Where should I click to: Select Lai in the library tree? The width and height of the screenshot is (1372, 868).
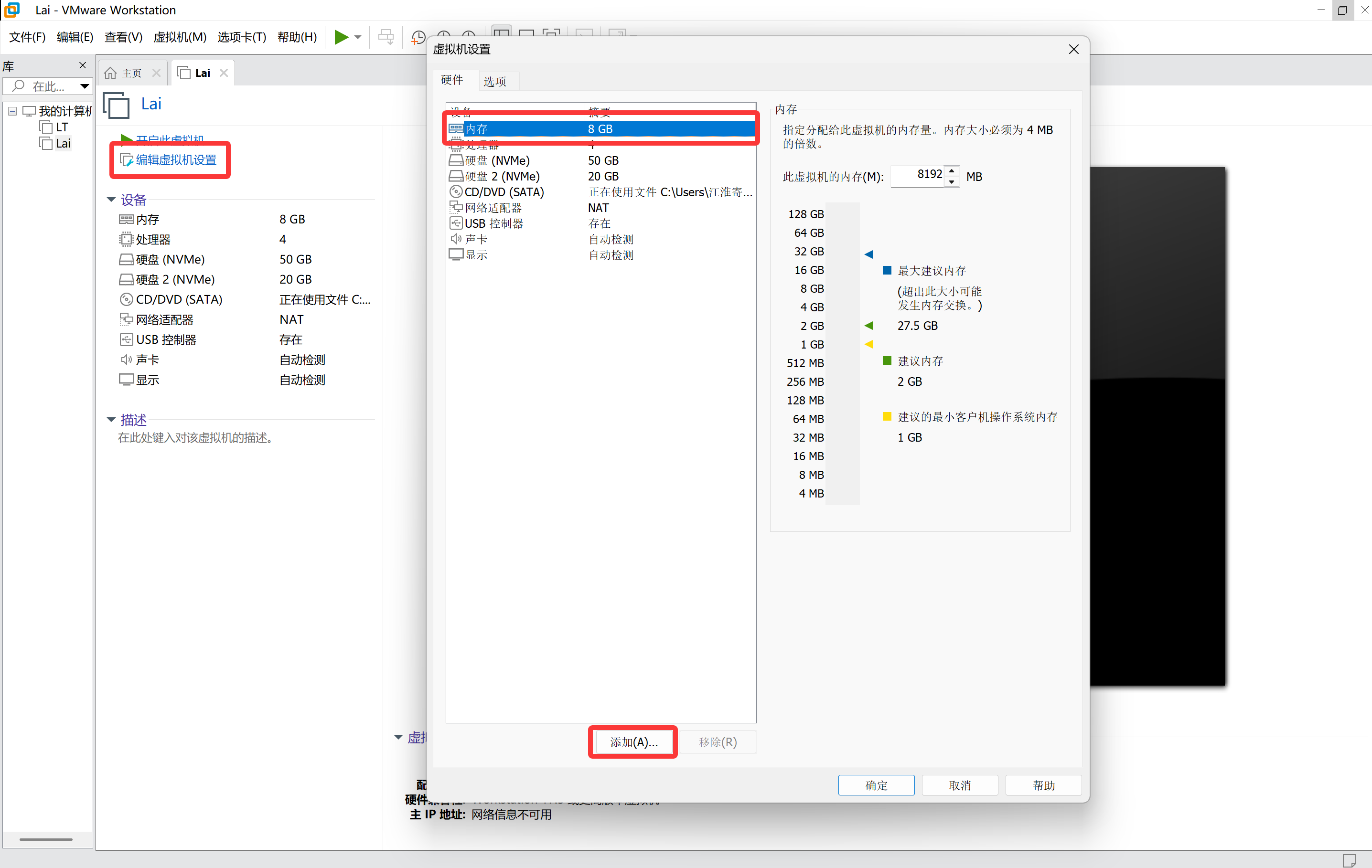[63, 144]
